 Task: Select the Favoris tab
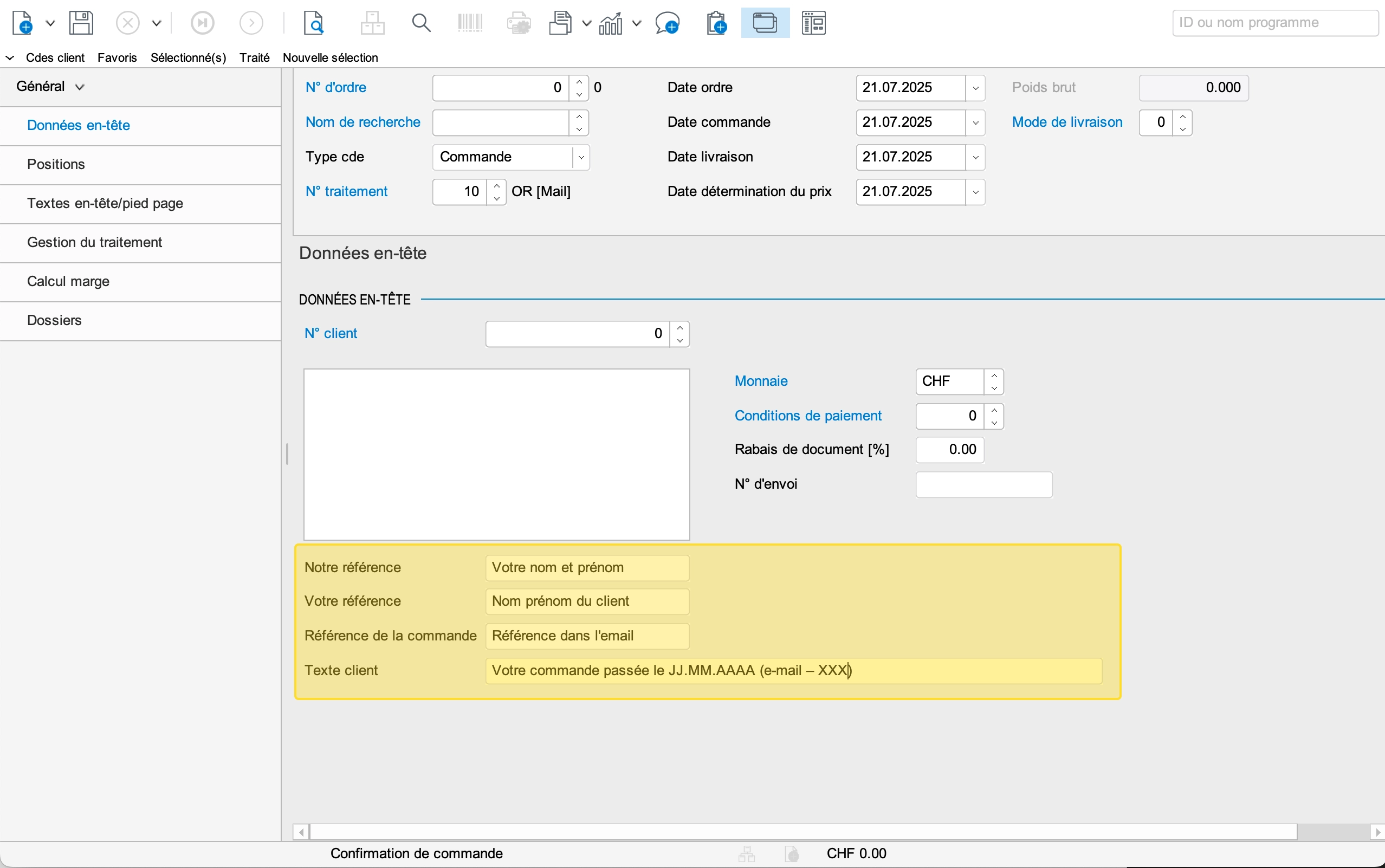[117, 57]
